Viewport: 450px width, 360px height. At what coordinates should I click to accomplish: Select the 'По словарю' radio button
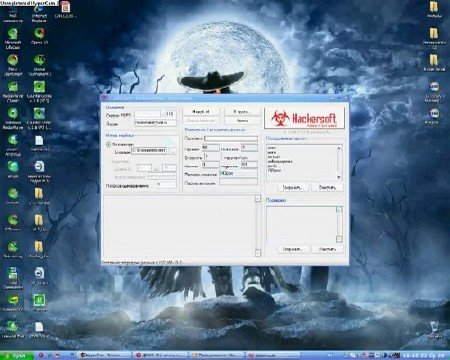[108, 144]
